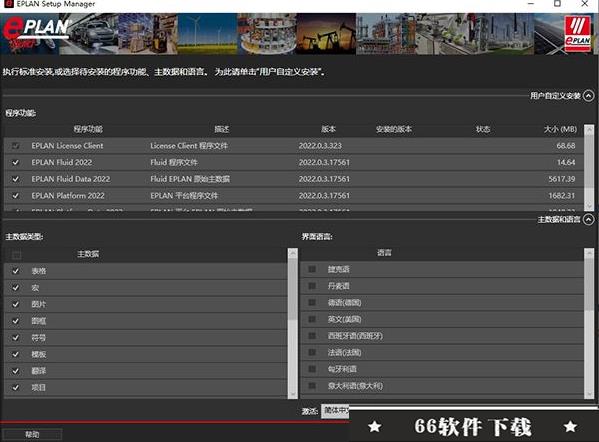This screenshot has width=599, height=442.
Task: Enable 德语(德国) interface language
Action: (x=312, y=303)
